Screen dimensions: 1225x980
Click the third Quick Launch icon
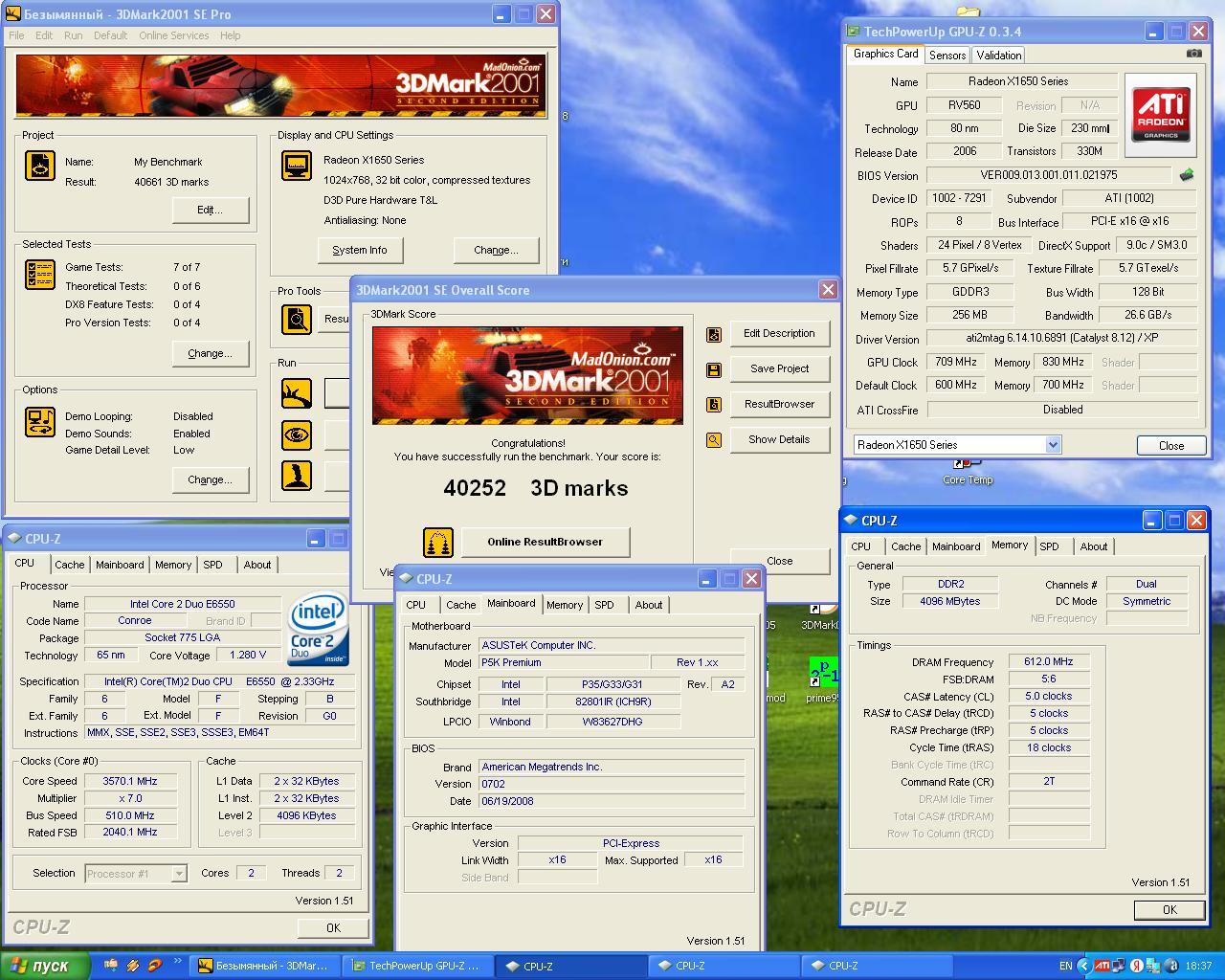pyautogui.click(x=154, y=966)
